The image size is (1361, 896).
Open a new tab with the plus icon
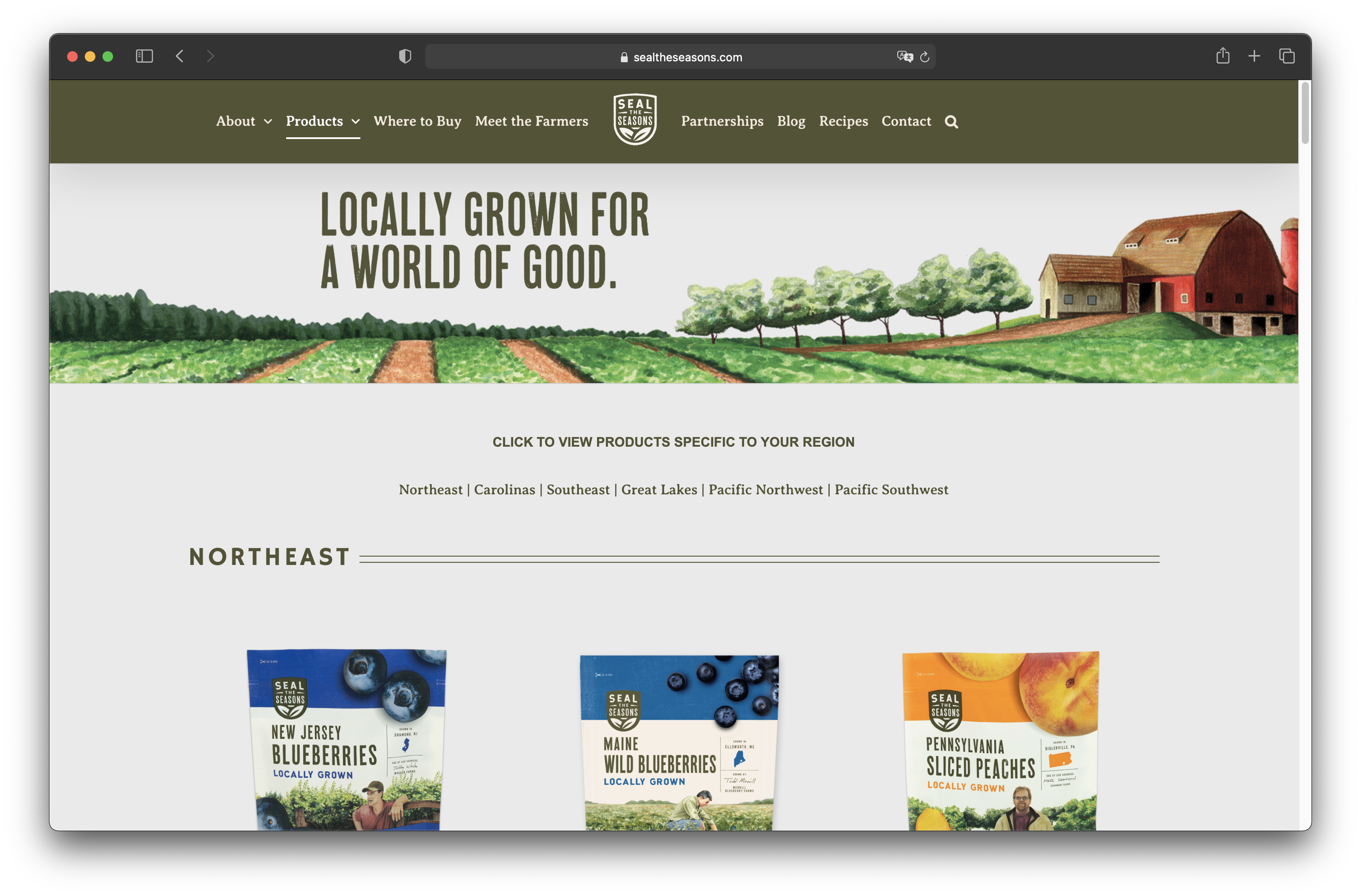point(1254,56)
